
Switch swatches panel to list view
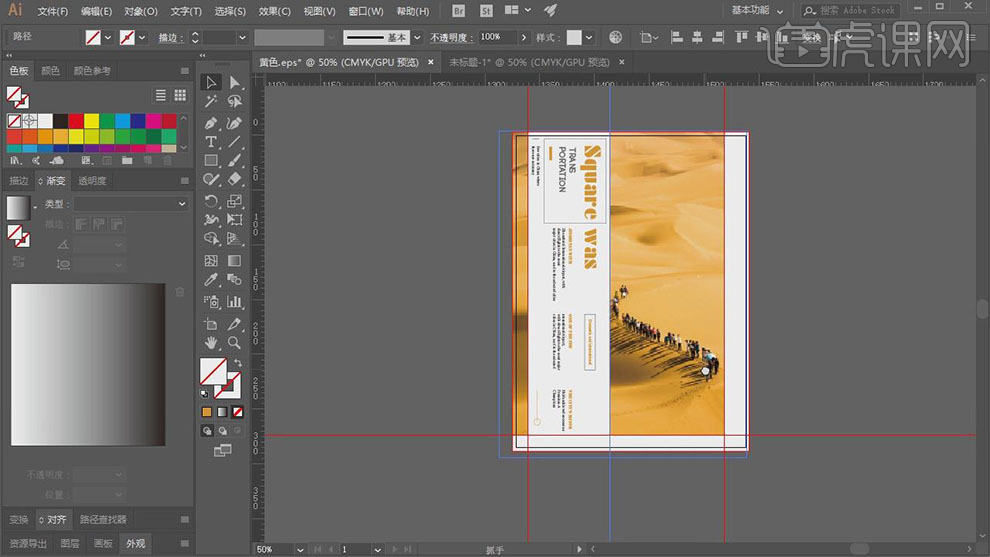[x=161, y=95]
